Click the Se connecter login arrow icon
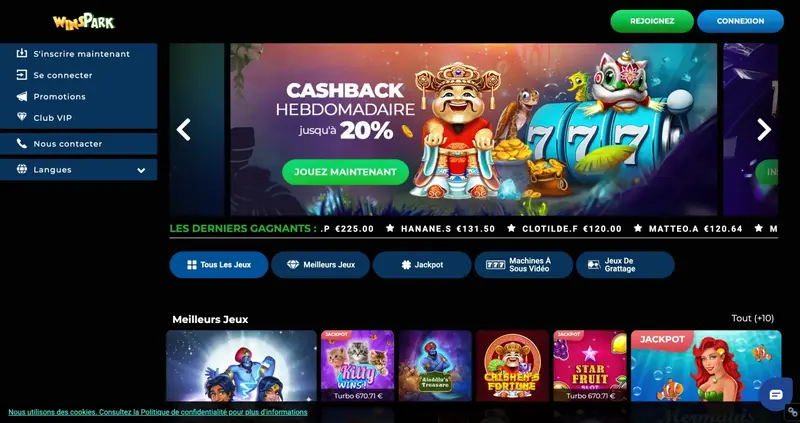Image resolution: width=800 pixels, height=423 pixels. point(22,75)
